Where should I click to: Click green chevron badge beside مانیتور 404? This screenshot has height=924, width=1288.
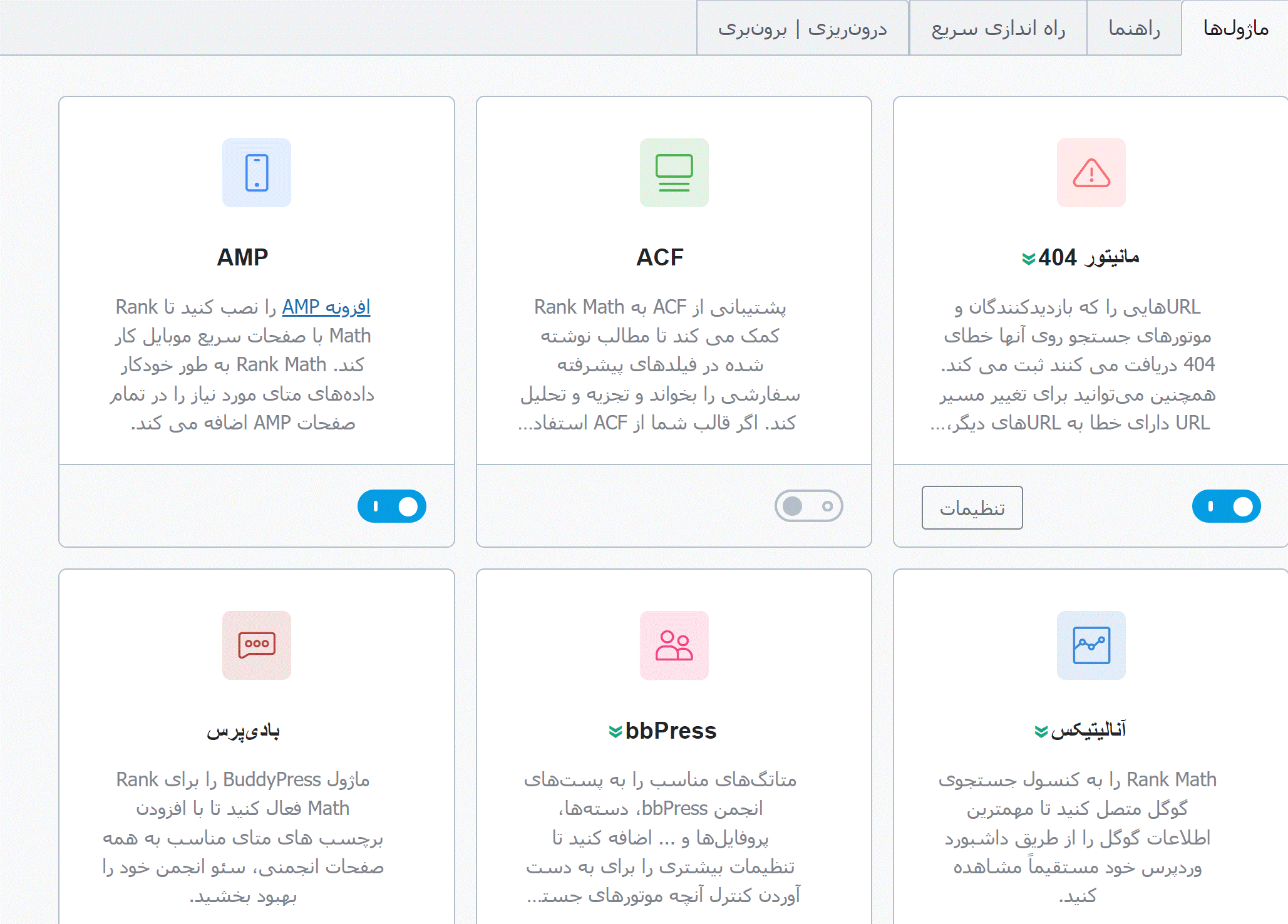coord(1028,259)
